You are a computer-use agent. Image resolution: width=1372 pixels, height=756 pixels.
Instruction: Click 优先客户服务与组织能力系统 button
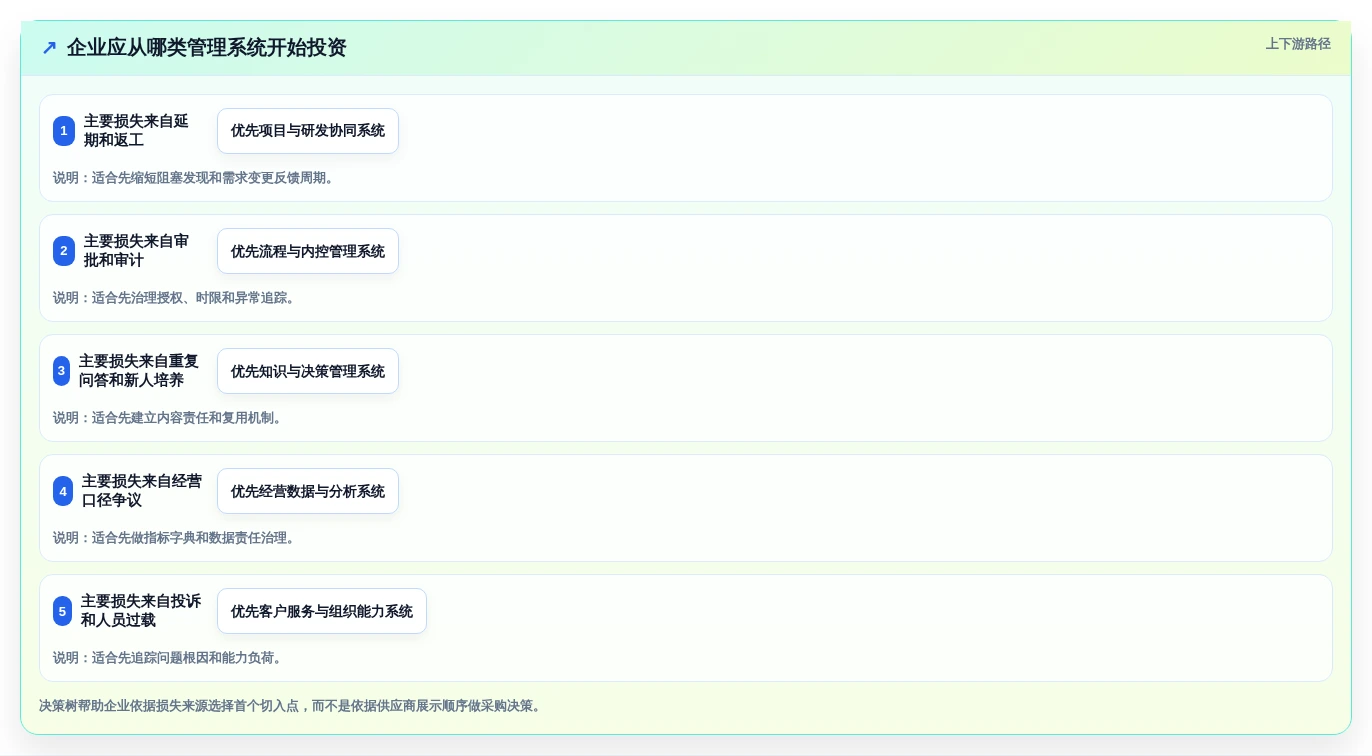click(322, 611)
